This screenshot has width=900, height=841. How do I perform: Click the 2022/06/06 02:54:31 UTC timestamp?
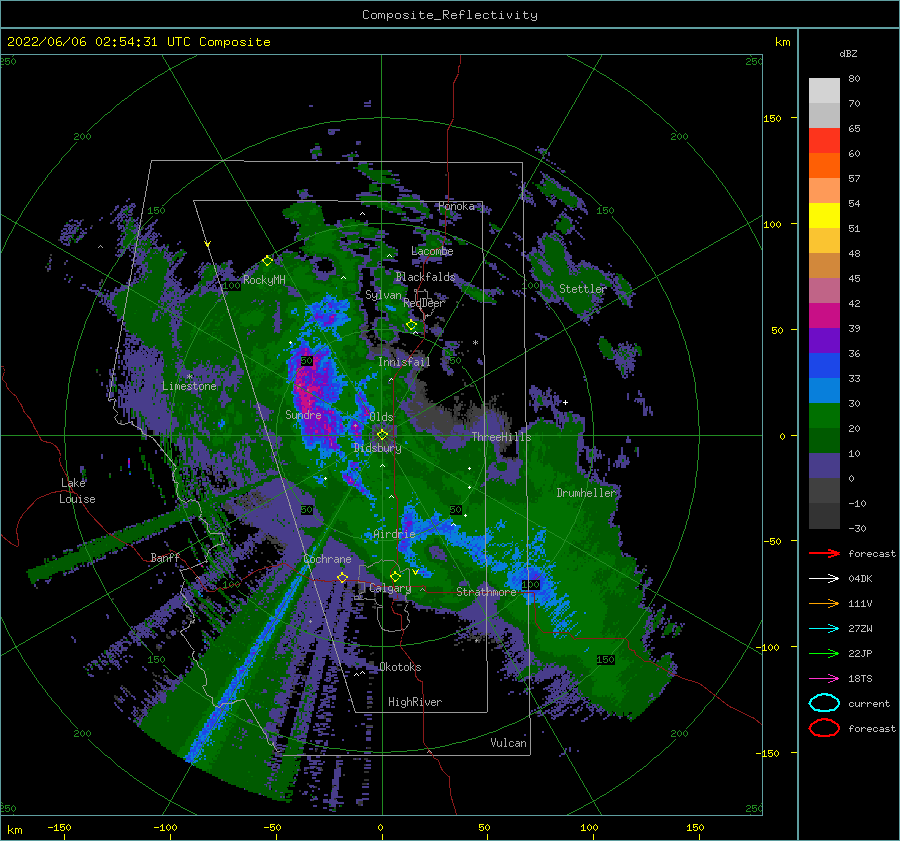tap(138, 42)
